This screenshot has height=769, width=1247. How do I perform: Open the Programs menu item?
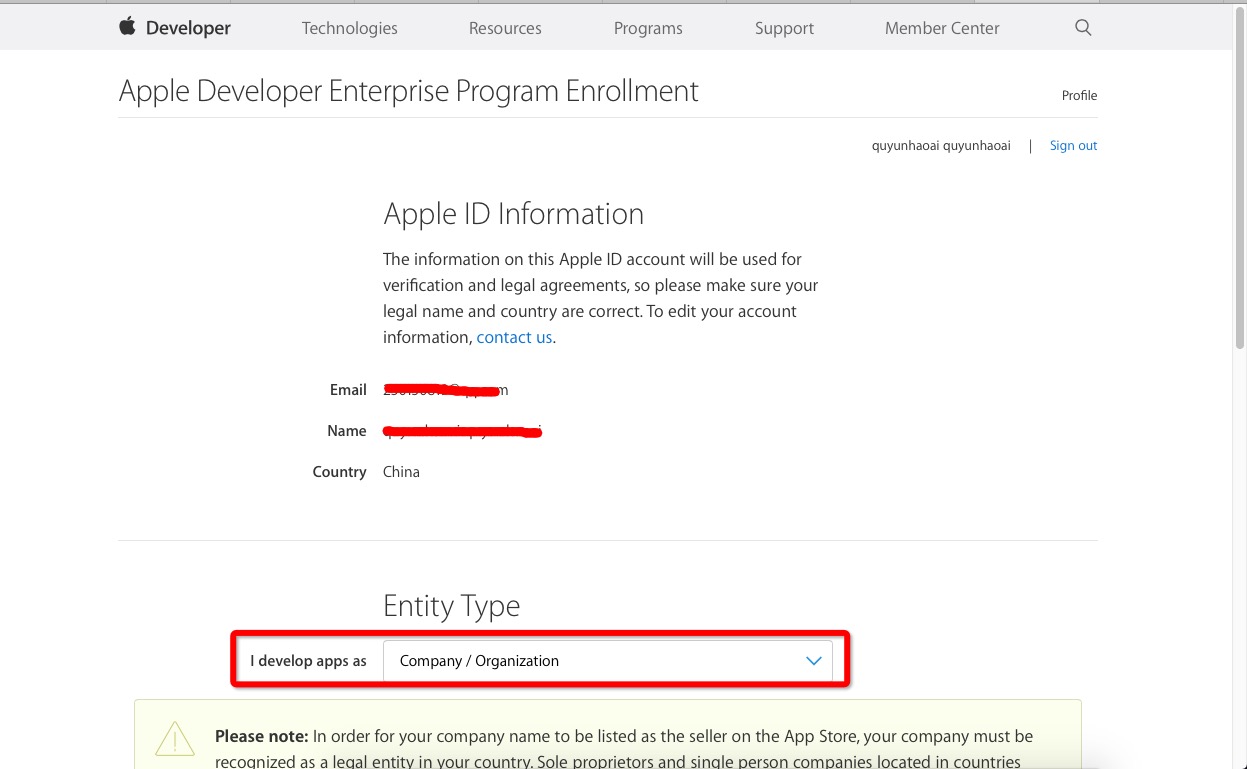coord(648,28)
